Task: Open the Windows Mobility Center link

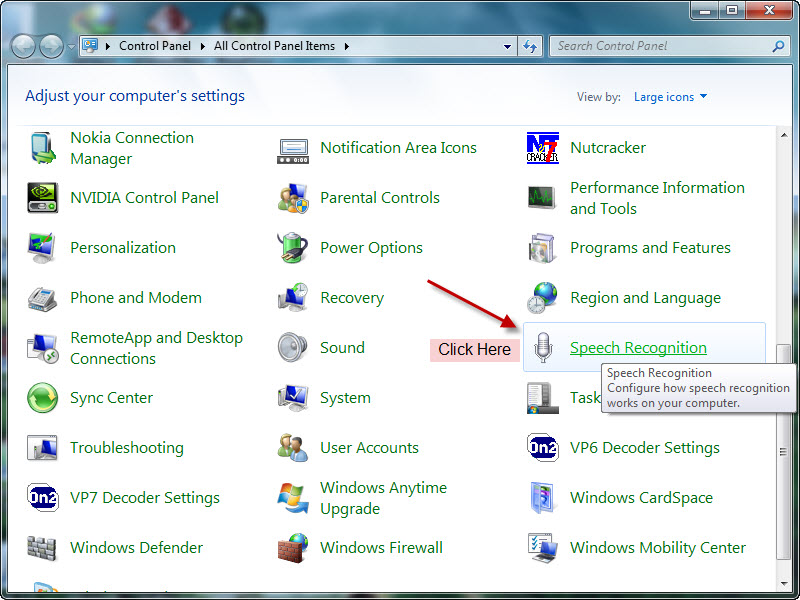Action: tap(658, 548)
